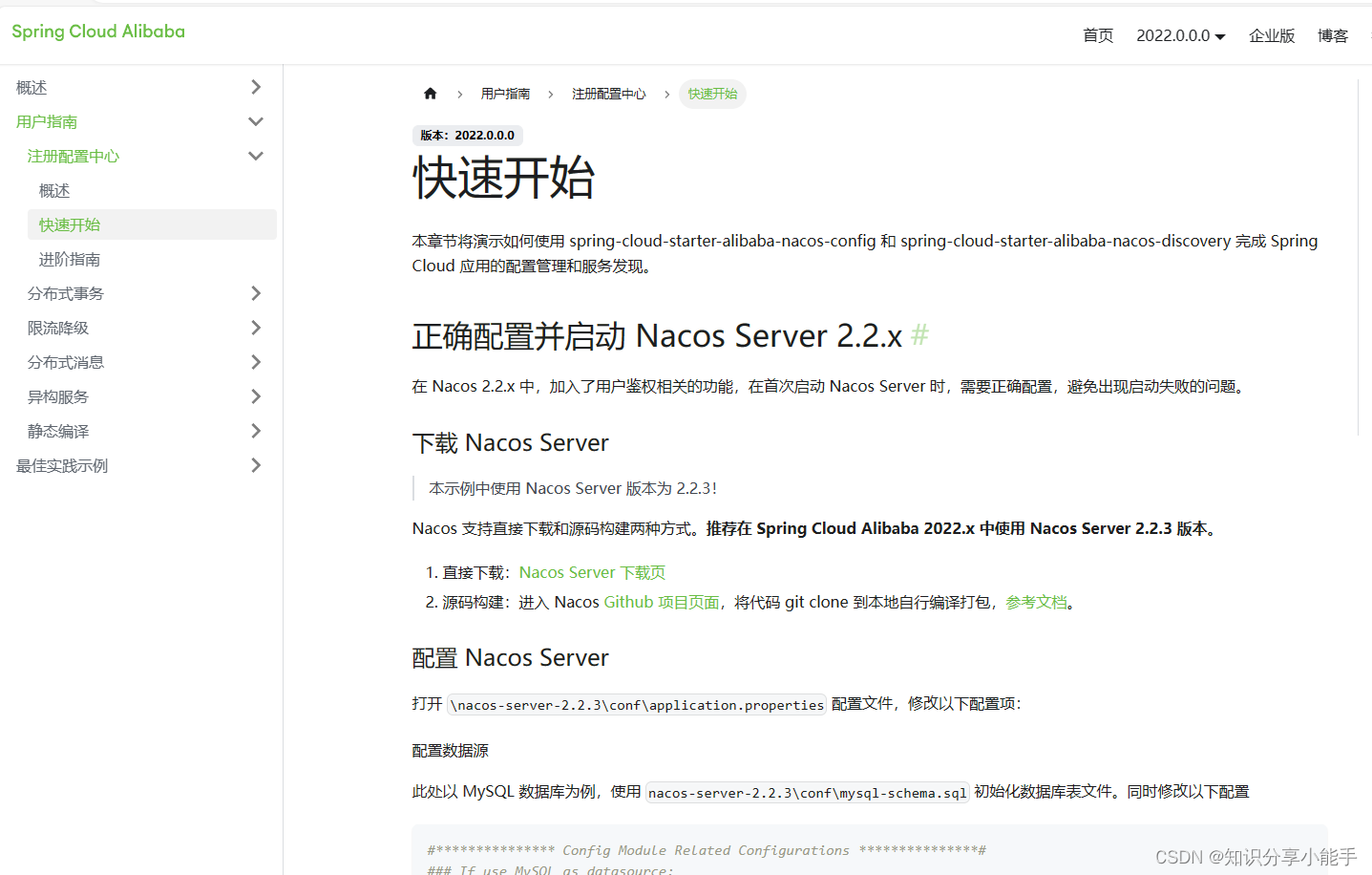The image size is (1372, 875).
Task: Collapse the 用户指南 sidebar chevron
Action: tap(255, 121)
